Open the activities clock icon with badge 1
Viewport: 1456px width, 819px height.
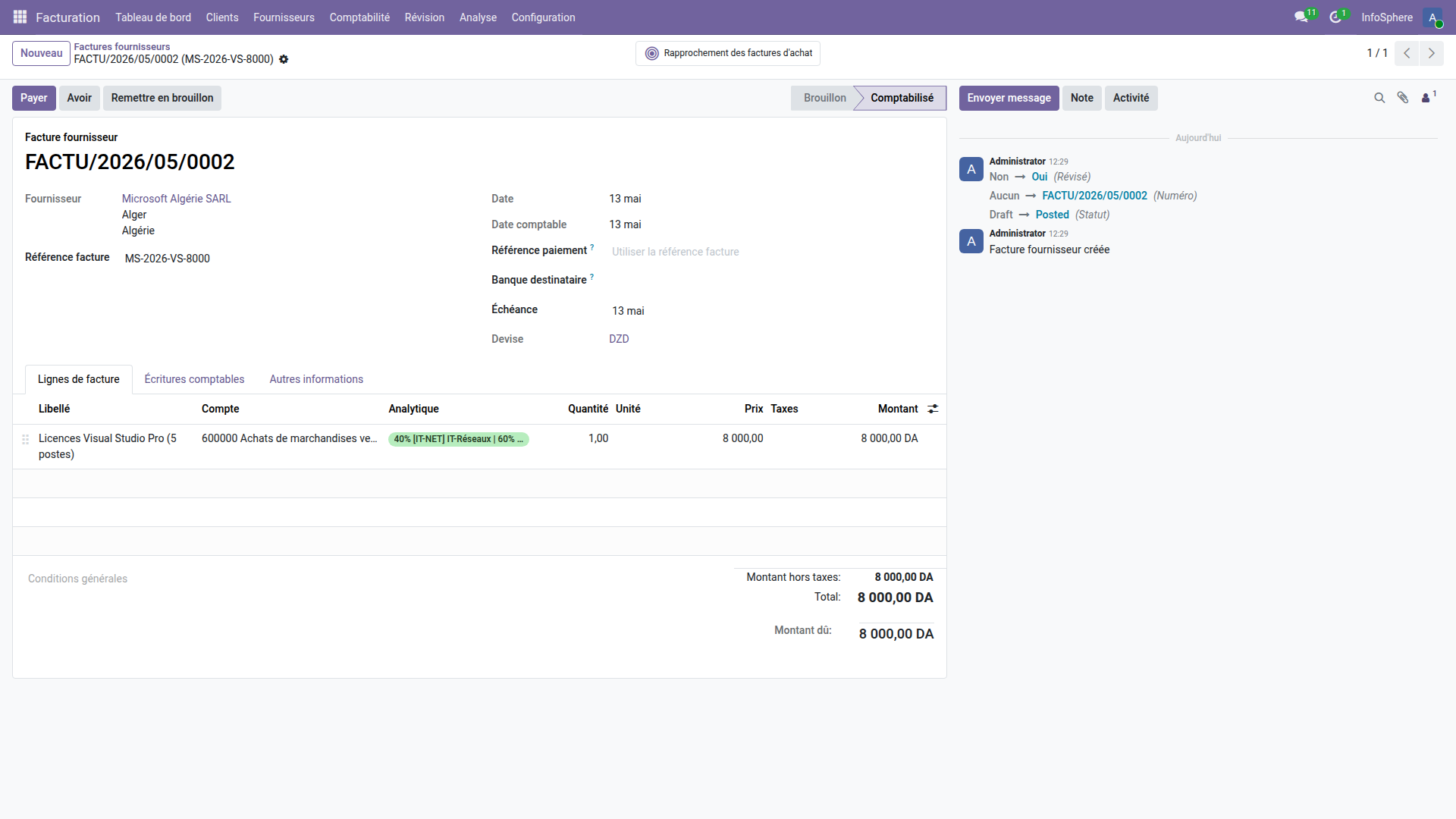[1336, 17]
